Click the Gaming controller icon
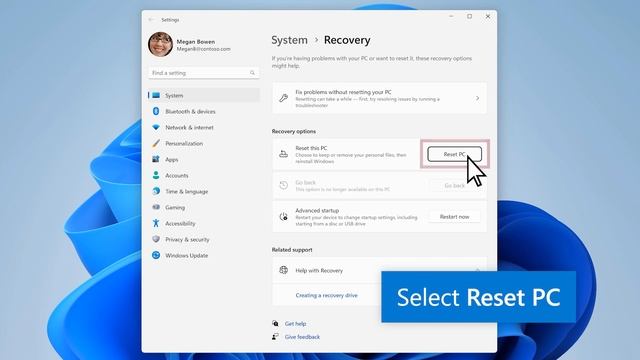Screen dimensions: 640x360 156,207
